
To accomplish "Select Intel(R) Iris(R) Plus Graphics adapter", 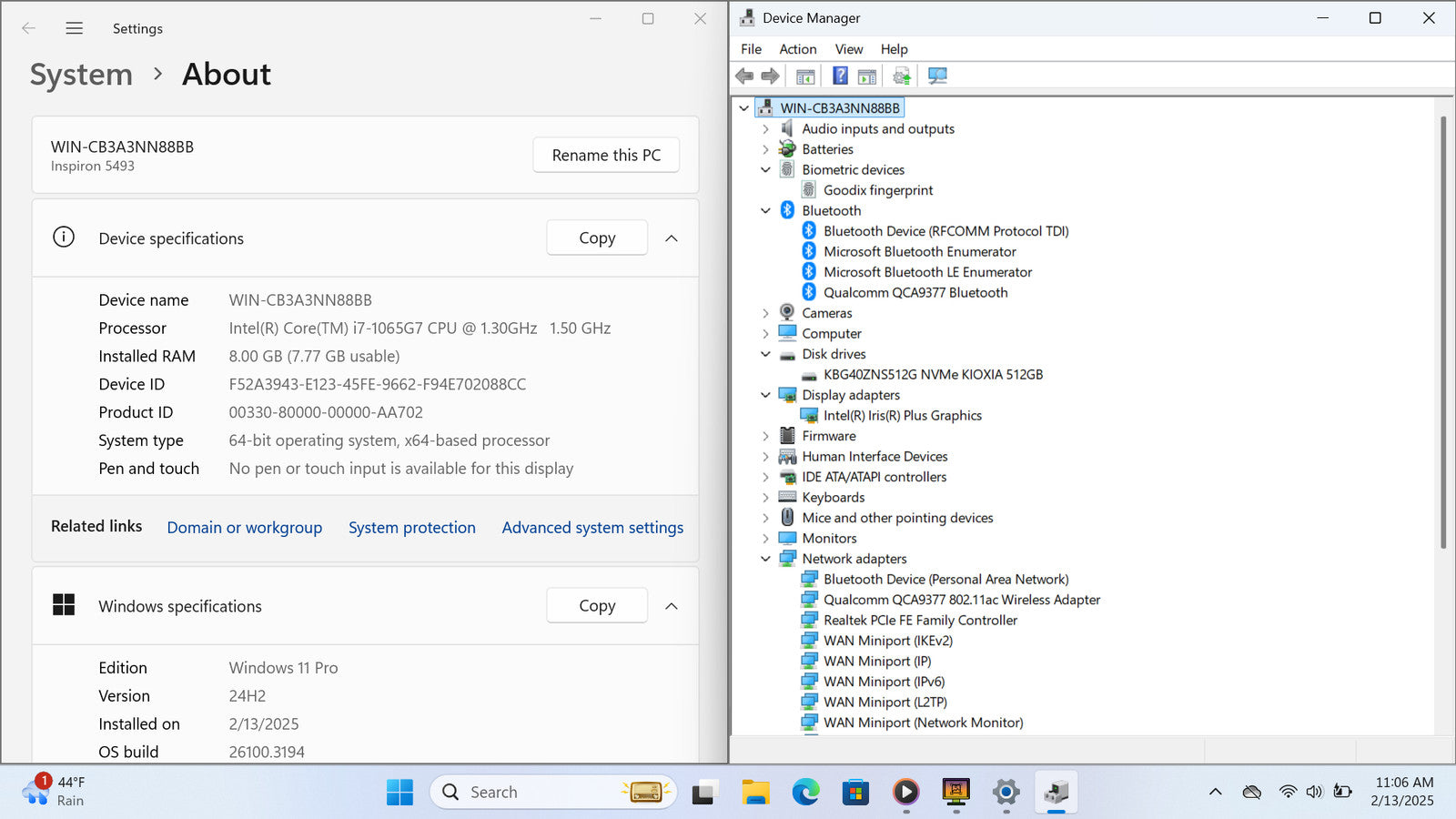I will coord(902,416).
